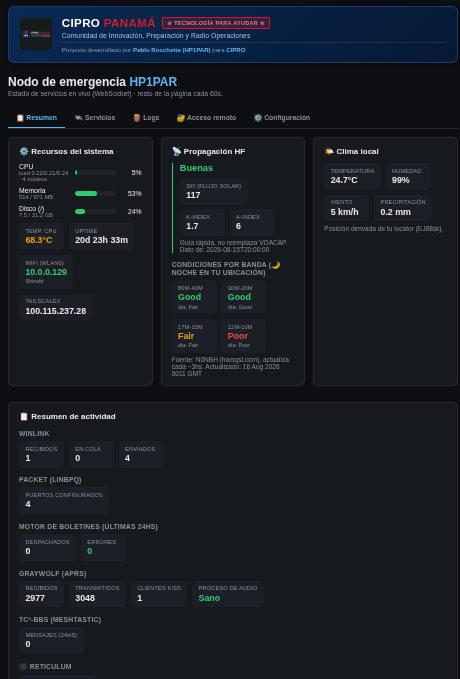Click the Disco usage progress bar
Screen dimensions: 460x679
point(95,211)
